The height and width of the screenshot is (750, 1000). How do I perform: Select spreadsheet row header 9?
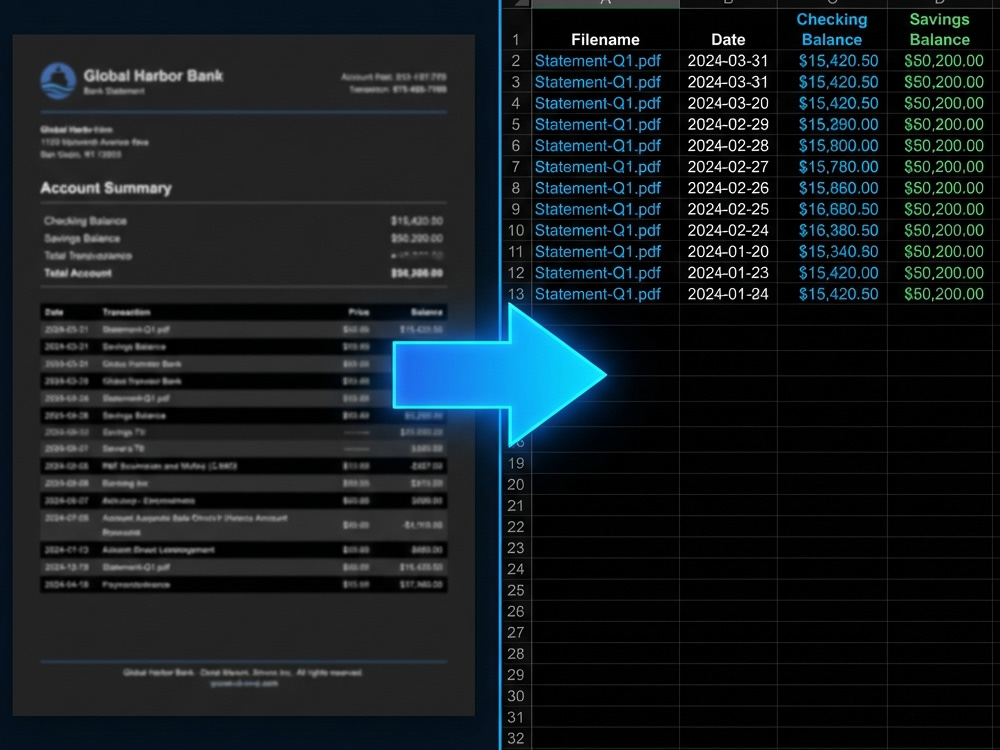click(x=516, y=209)
